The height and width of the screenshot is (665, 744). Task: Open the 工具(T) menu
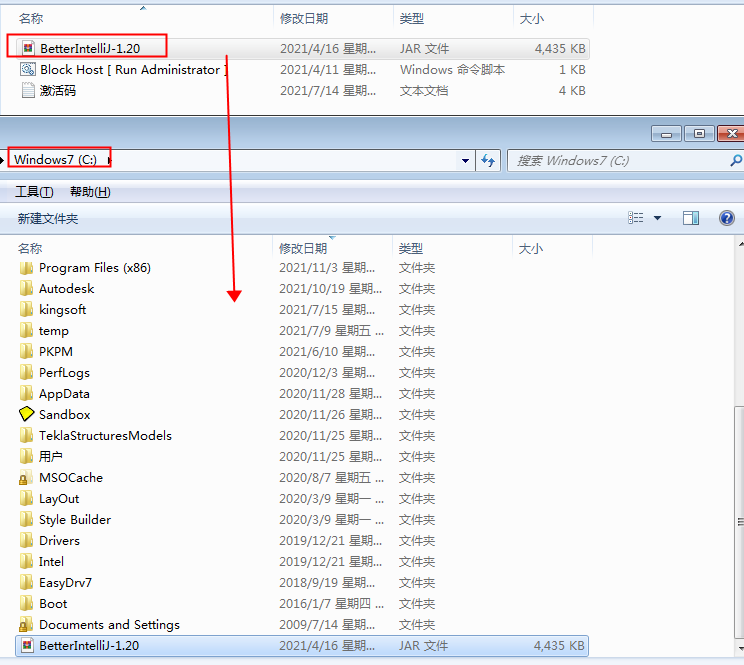[34, 192]
